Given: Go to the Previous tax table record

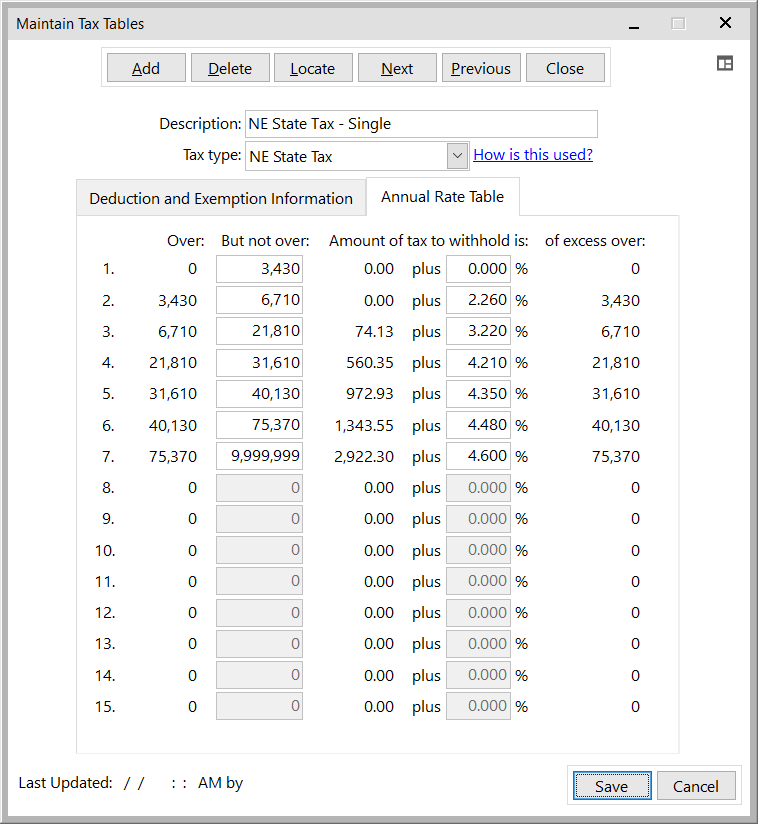Looking at the screenshot, I should pos(480,68).
